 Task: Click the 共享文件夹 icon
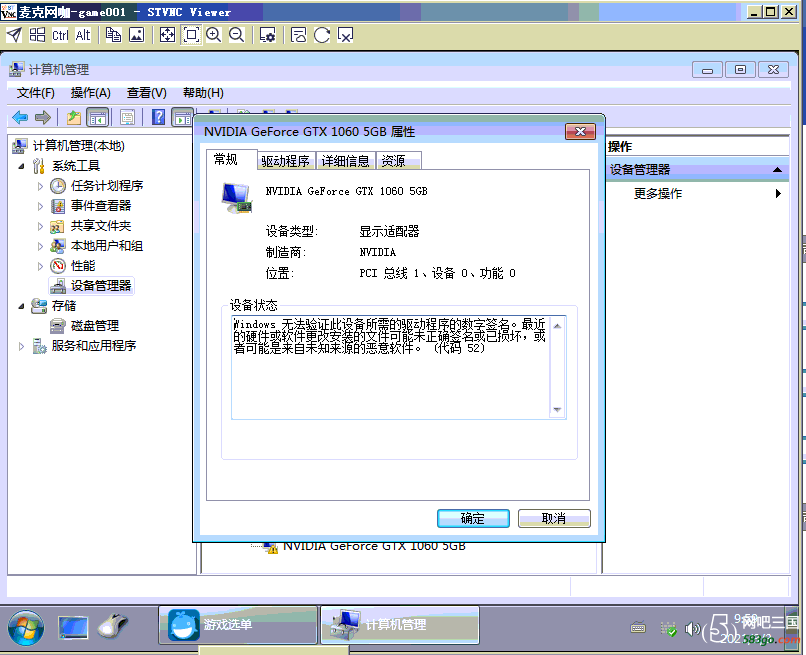pyautogui.click(x=57, y=226)
